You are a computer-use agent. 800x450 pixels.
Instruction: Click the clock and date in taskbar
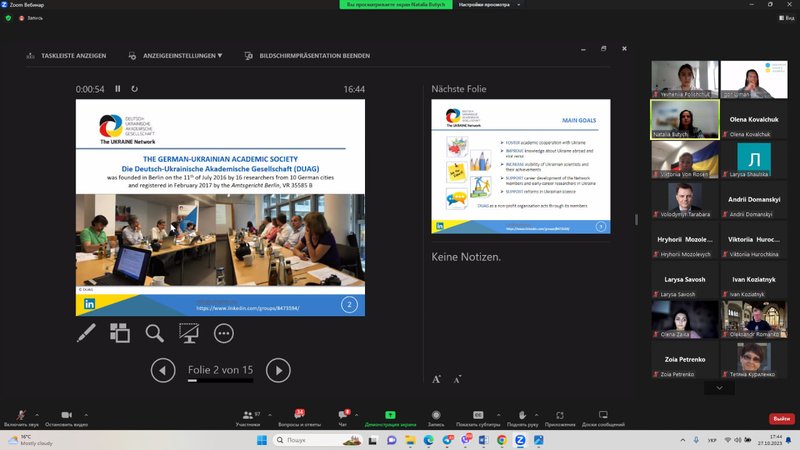pos(769,440)
